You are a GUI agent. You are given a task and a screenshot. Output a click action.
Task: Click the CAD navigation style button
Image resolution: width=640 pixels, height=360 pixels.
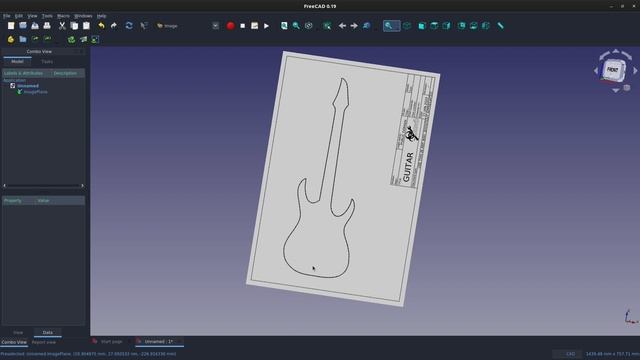coord(568,354)
